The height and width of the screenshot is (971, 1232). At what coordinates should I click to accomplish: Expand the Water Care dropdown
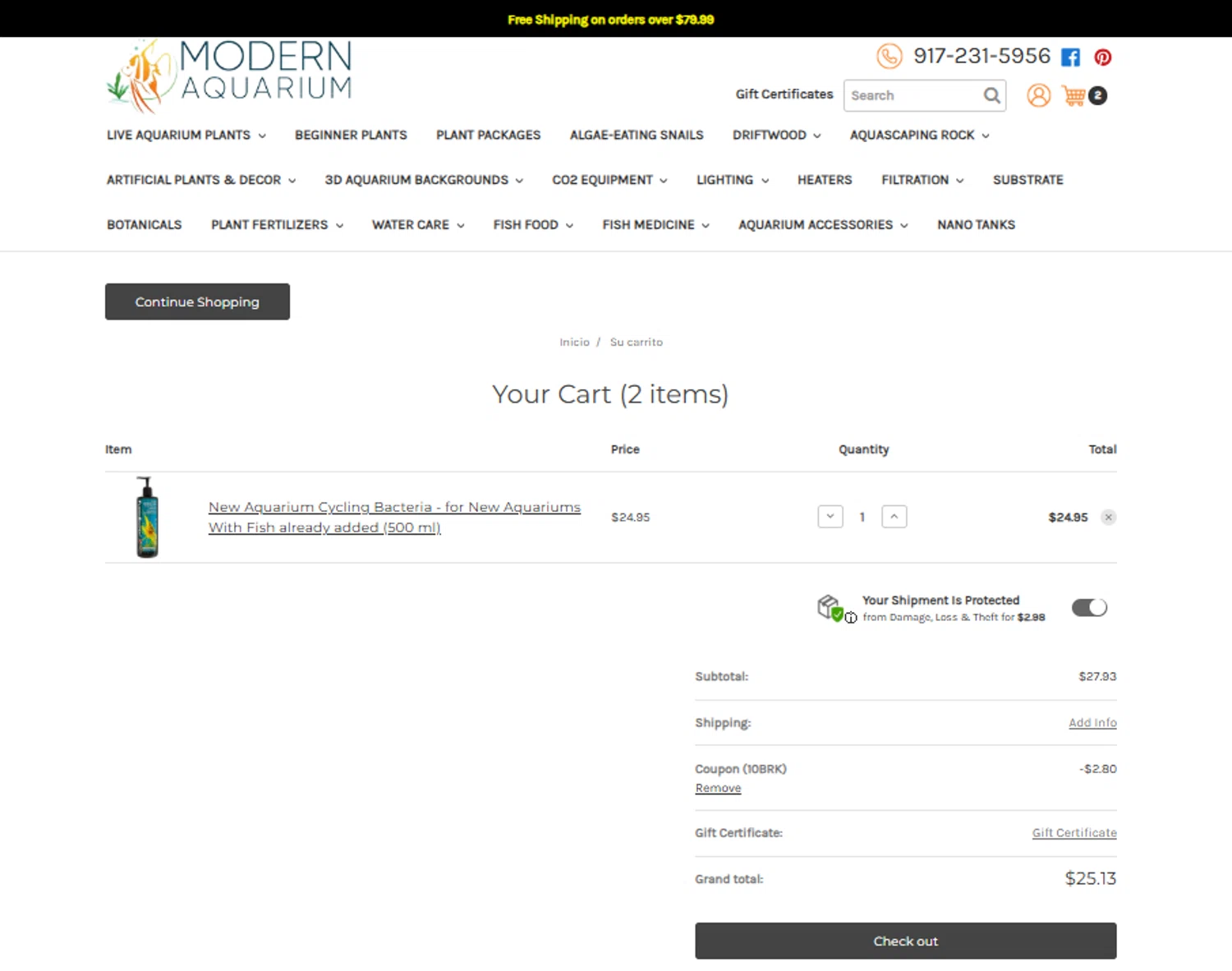[x=418, y=225]
